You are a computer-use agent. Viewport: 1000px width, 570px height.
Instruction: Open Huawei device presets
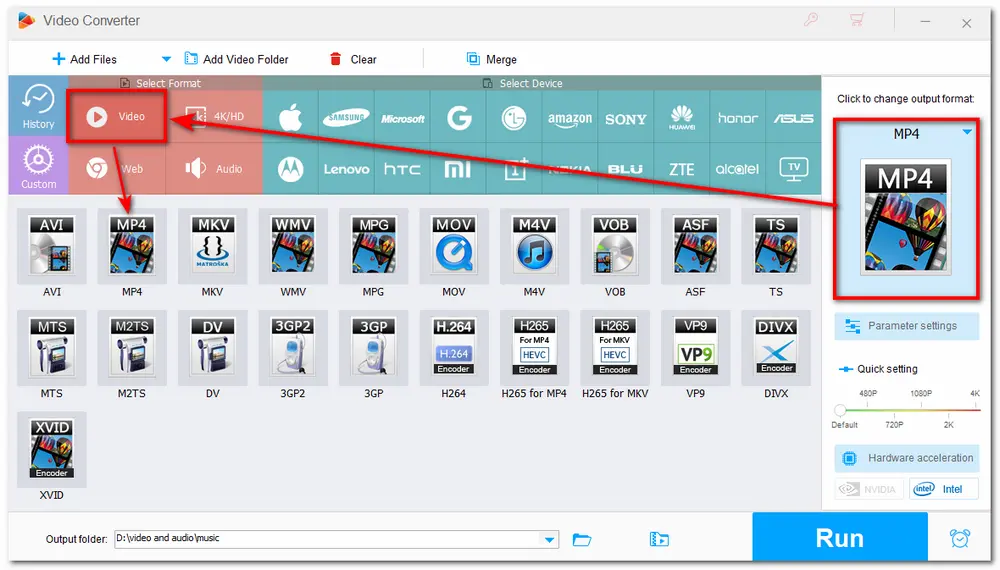(x=682, y=118)
